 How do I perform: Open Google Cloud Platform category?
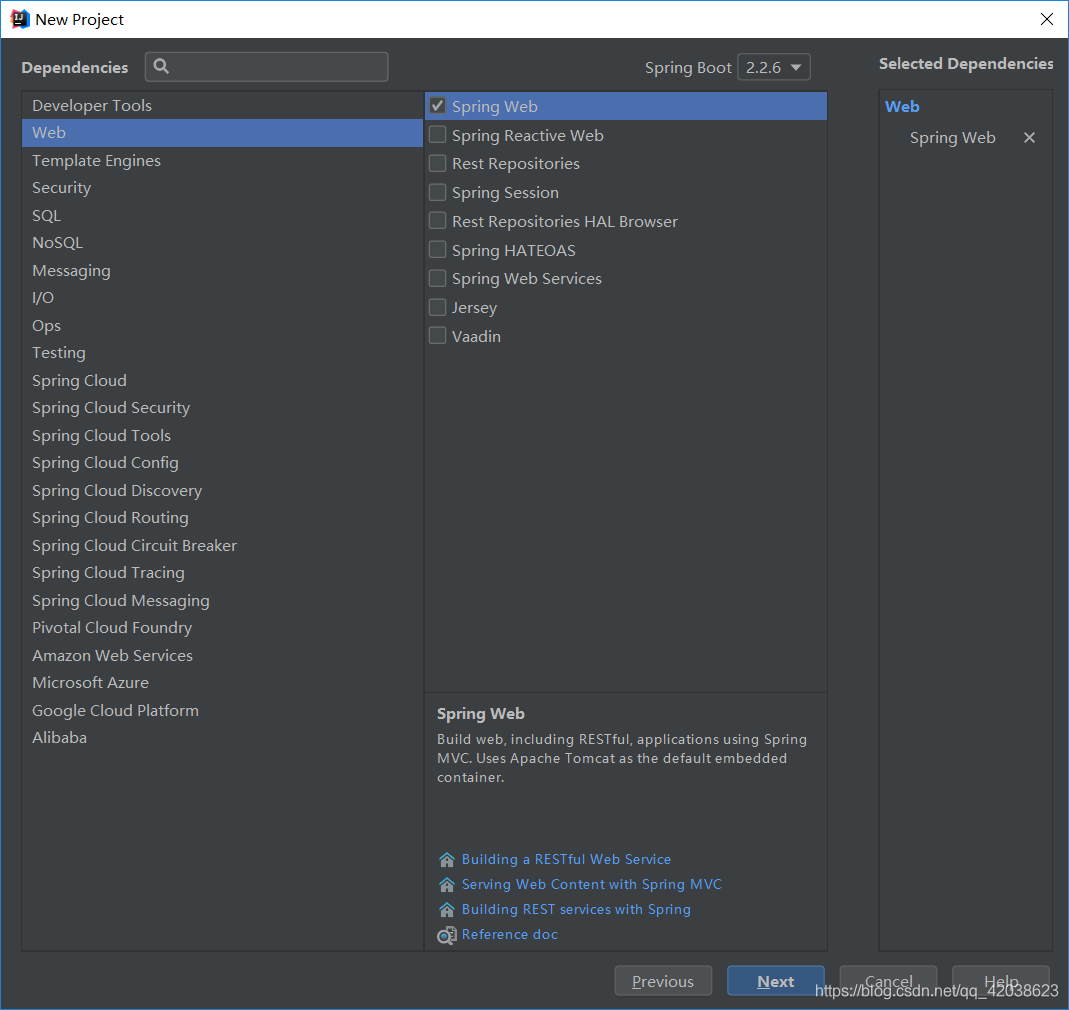coord(222,711)
